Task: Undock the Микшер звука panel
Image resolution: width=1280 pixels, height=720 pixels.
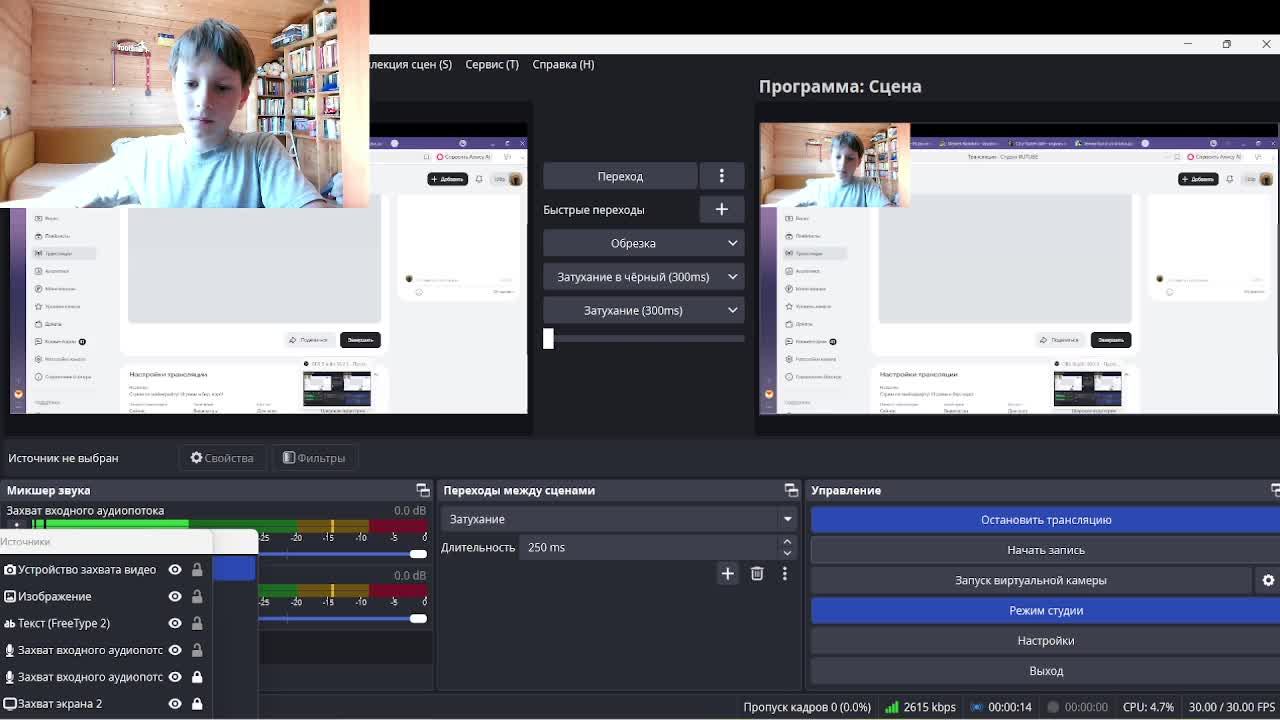Action: (423, 490)
